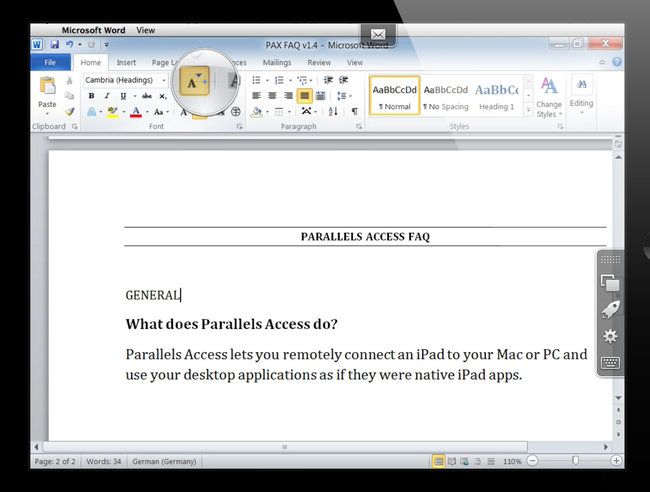The image size is (650, 492).
Task: Open the font color dropdown arrow
Action: pos(147,112)
